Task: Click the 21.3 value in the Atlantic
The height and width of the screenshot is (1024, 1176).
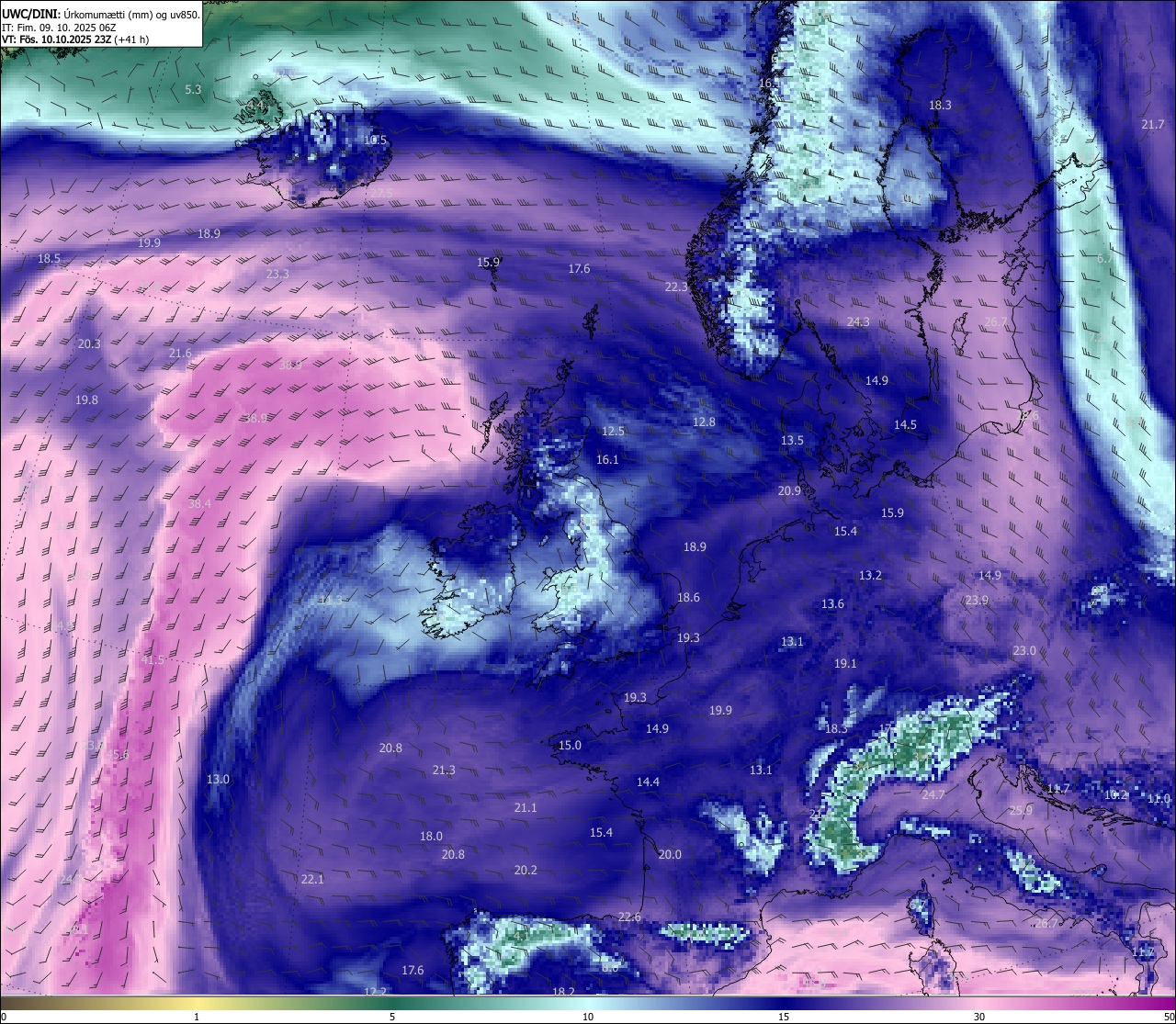Action: 444,770
